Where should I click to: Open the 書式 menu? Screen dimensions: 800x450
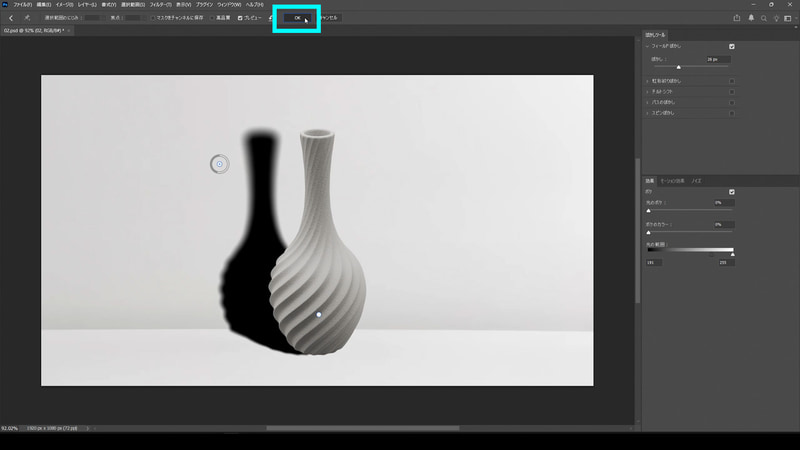click(108, 5)
